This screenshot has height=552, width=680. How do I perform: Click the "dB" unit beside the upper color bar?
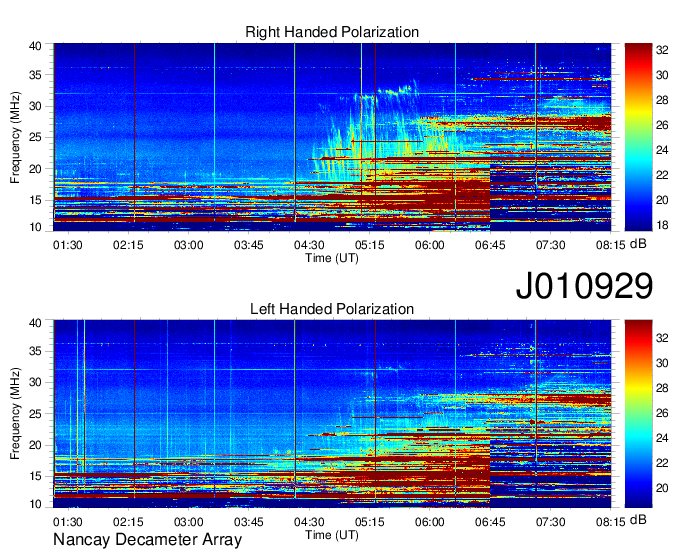point(638,244)
